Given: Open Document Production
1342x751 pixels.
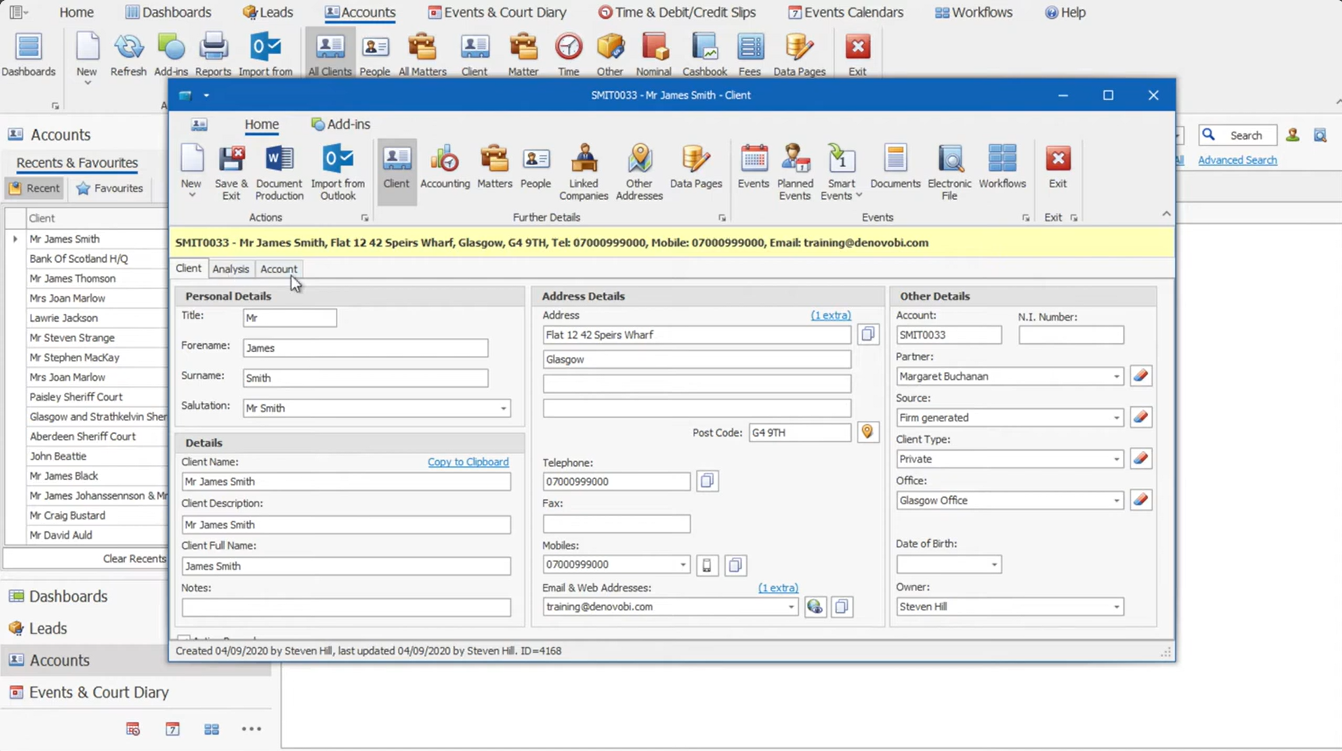Looking at the screenshot, I should coord(278,170).
